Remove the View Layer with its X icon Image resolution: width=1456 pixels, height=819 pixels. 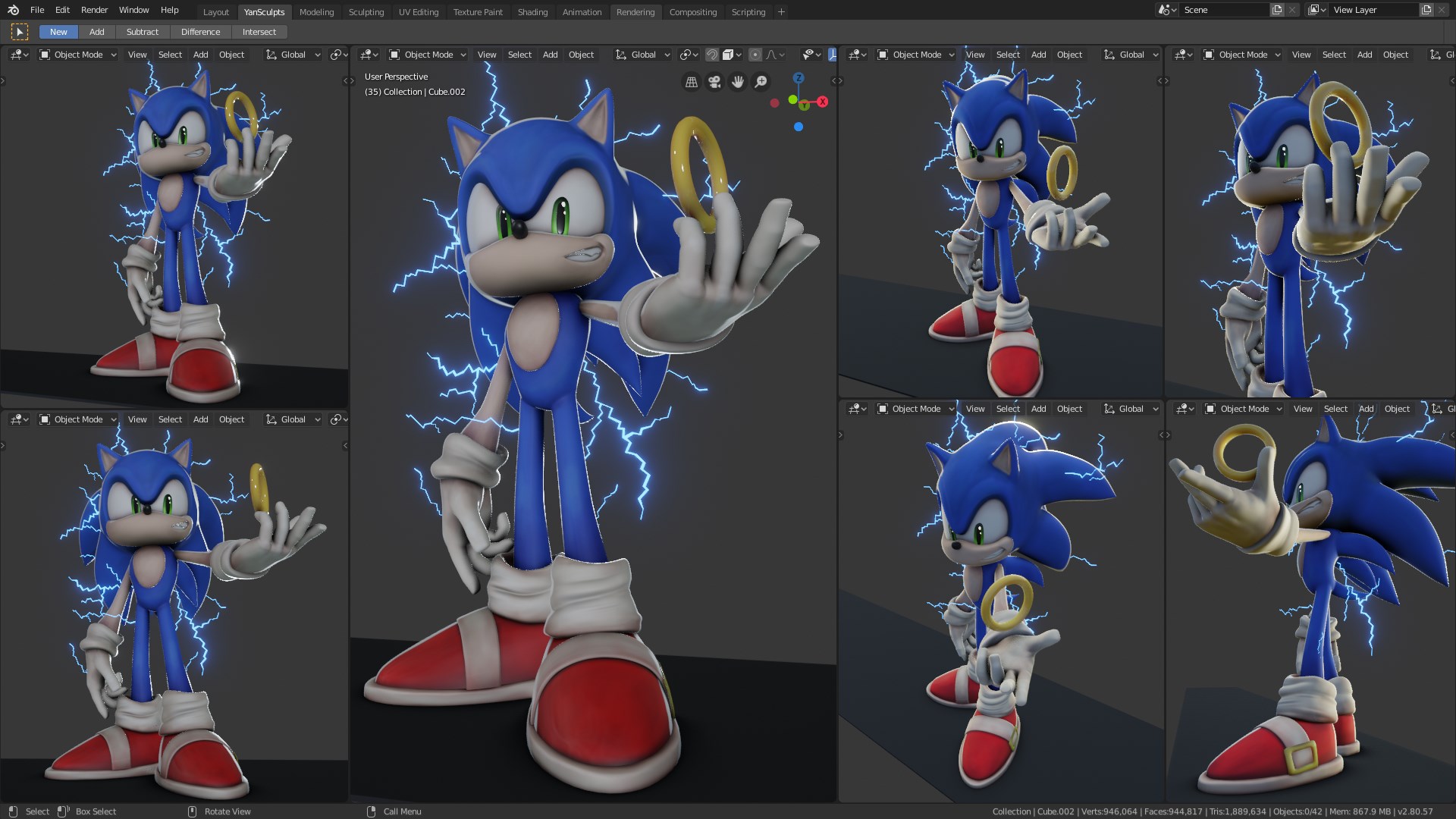(1442, 10)
